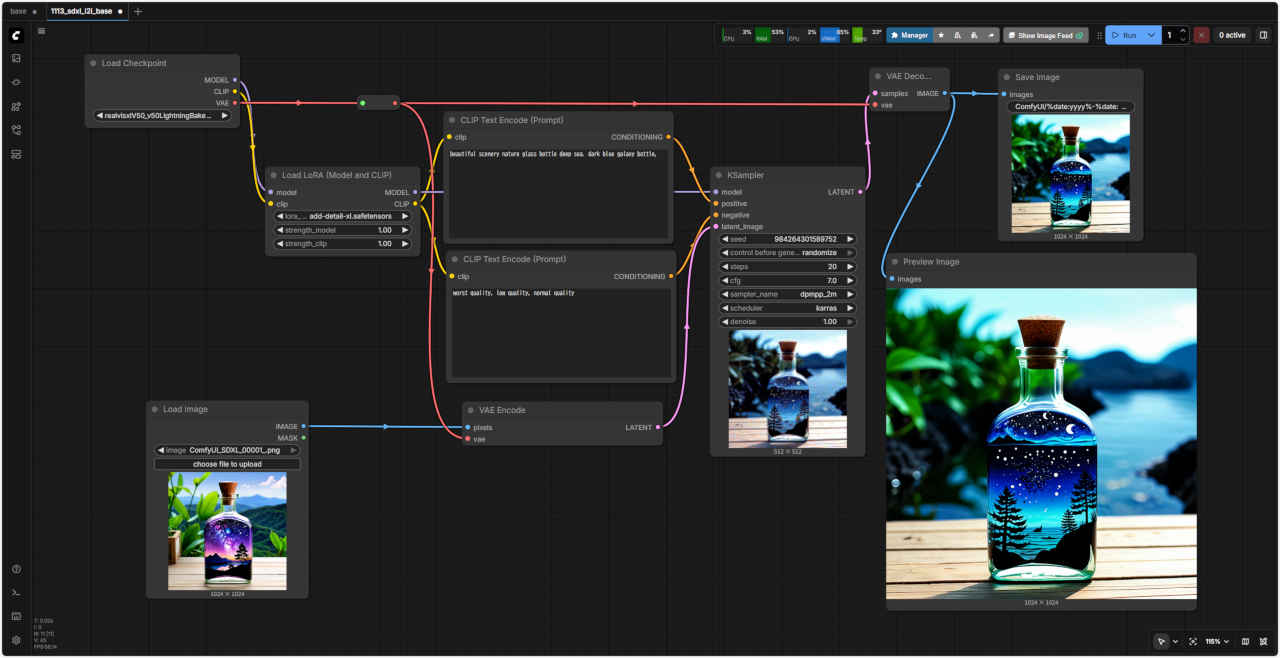
Task: Click the denoise value slider field
Action: coord(787,322)
